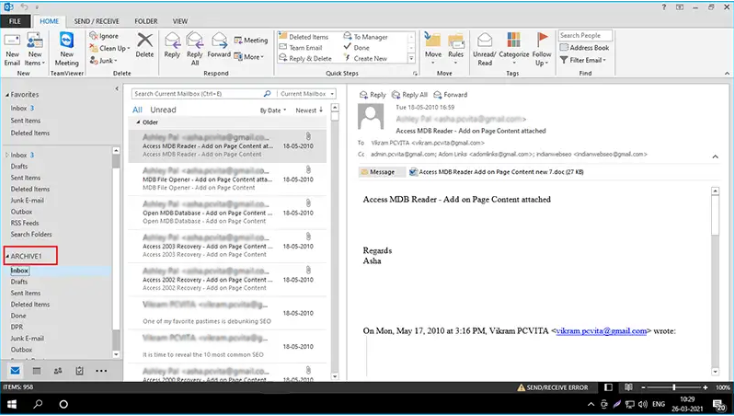Switch to the SEND / RECEIVE tab

(x=96, y=21)
